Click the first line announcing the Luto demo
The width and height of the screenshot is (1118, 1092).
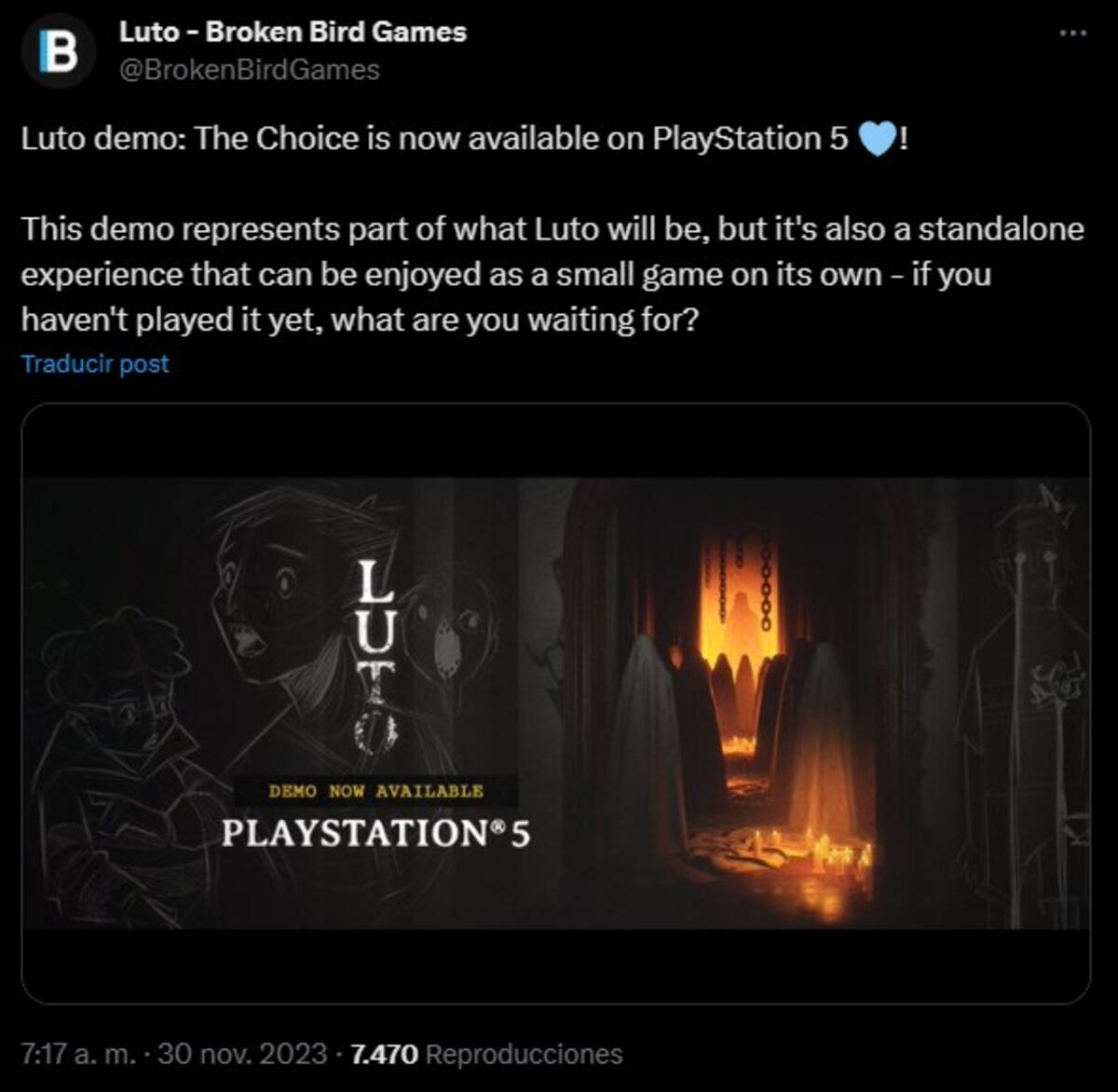click(464, 140)
